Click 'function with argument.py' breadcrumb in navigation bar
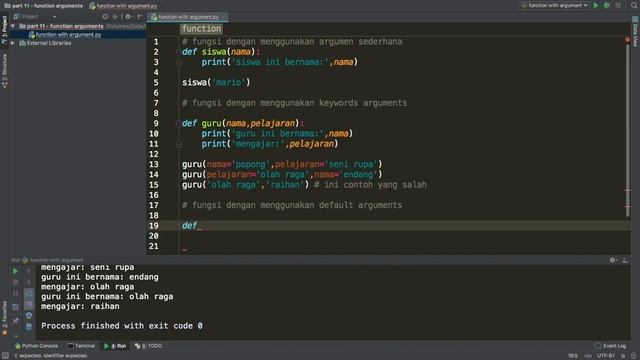This screenshot has height=360, width=640. [123, 6]
